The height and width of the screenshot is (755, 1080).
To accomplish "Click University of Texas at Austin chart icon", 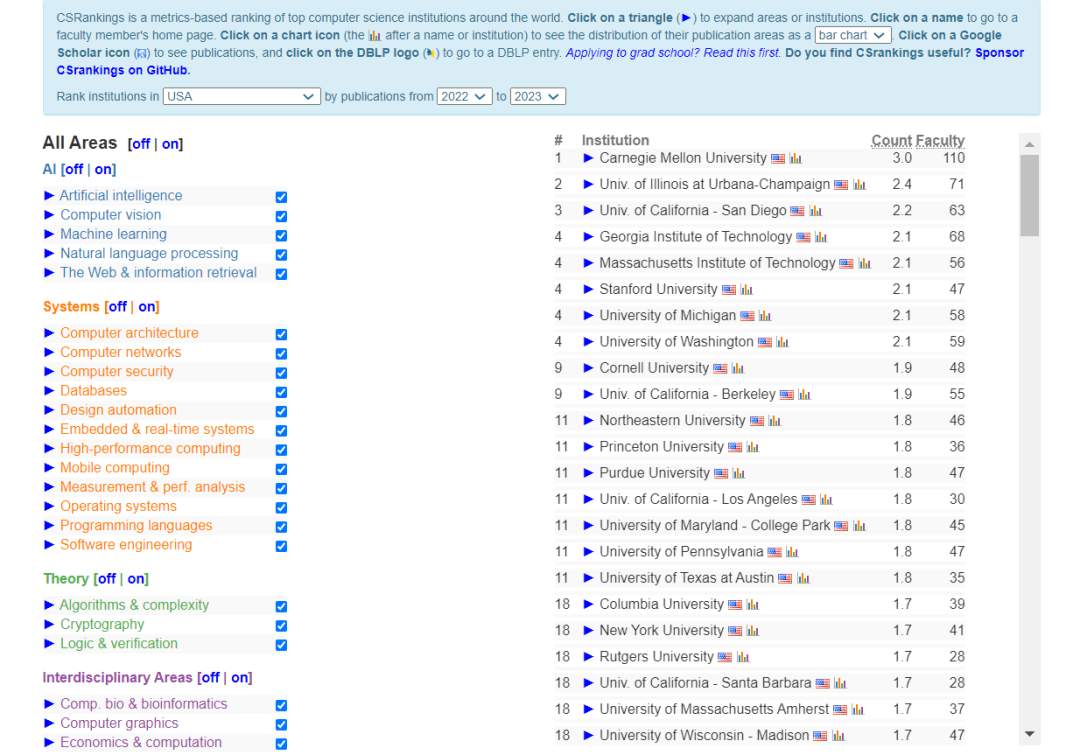I will (803, 578).
